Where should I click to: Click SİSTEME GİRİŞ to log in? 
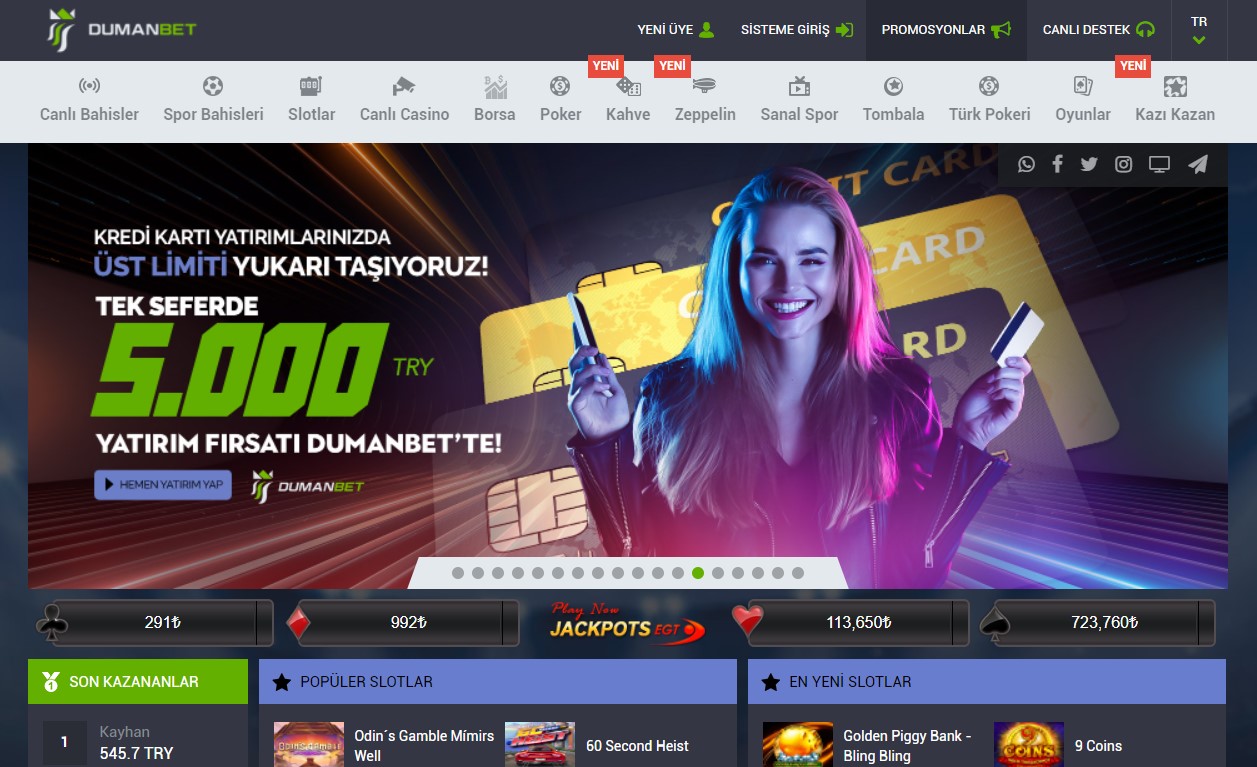click(796, 30)
